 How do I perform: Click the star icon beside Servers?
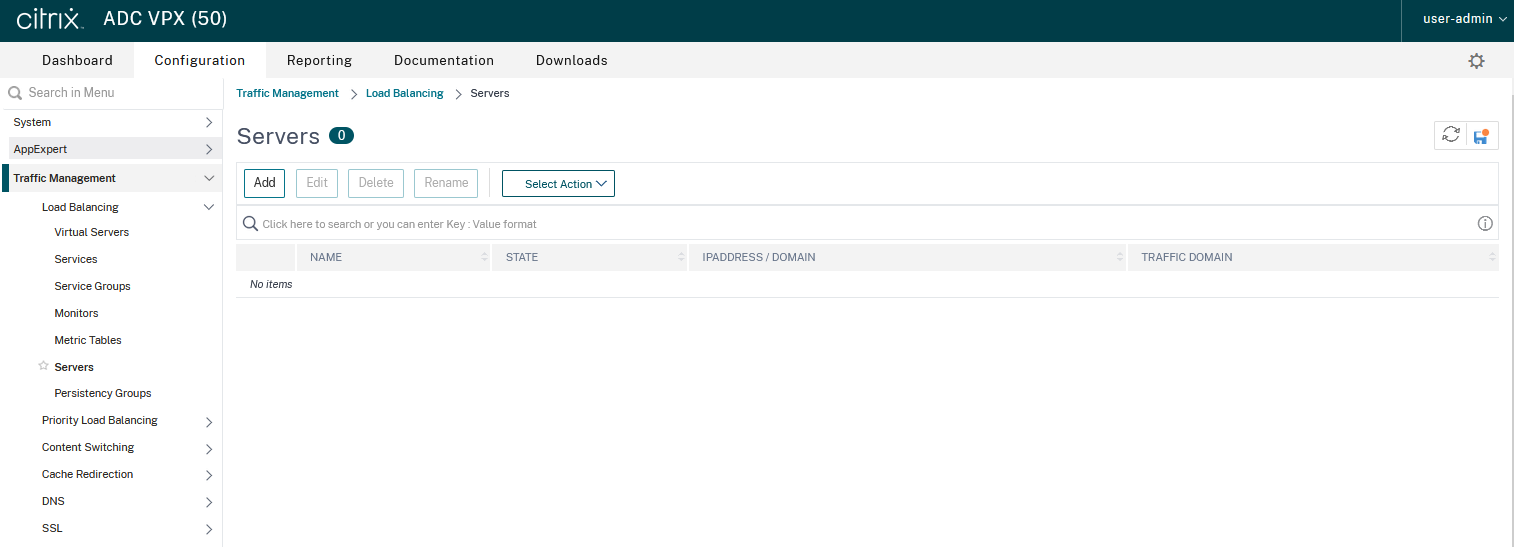(43, 366)
